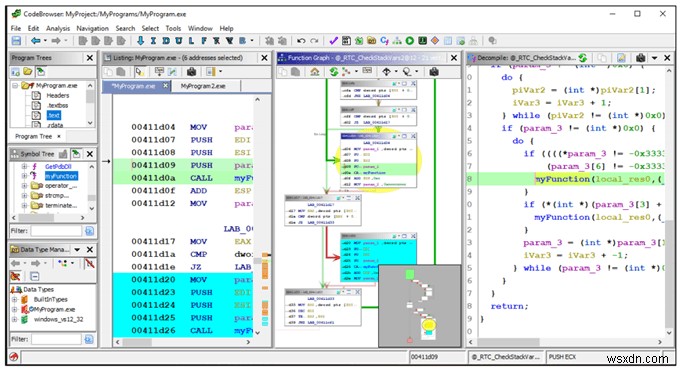Open Listing field options dropdown arrow
Viewport: 680px width, 369px height.
tap(220, 72)
